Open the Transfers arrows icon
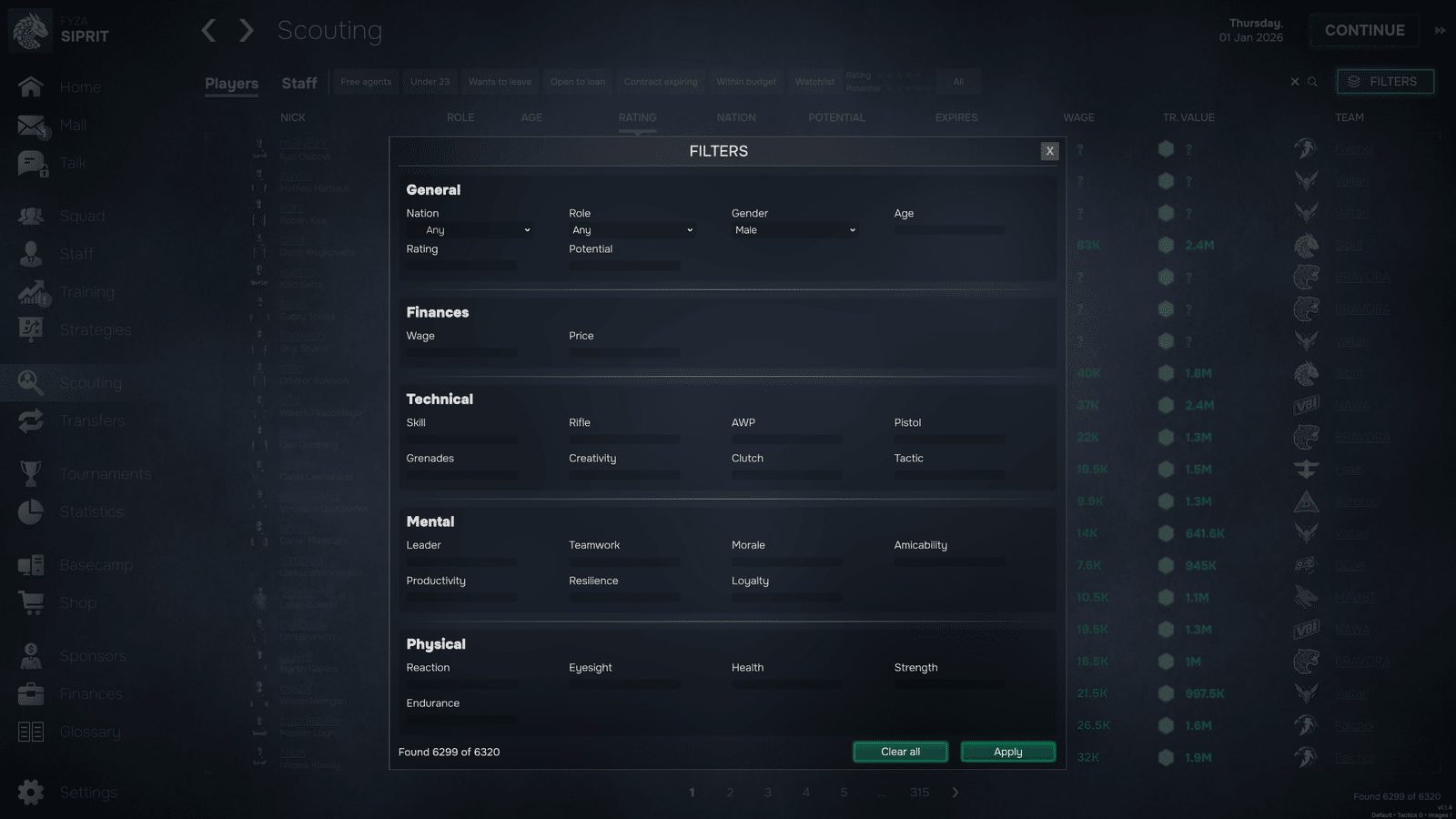1456x819 pixels. point(31,420)
